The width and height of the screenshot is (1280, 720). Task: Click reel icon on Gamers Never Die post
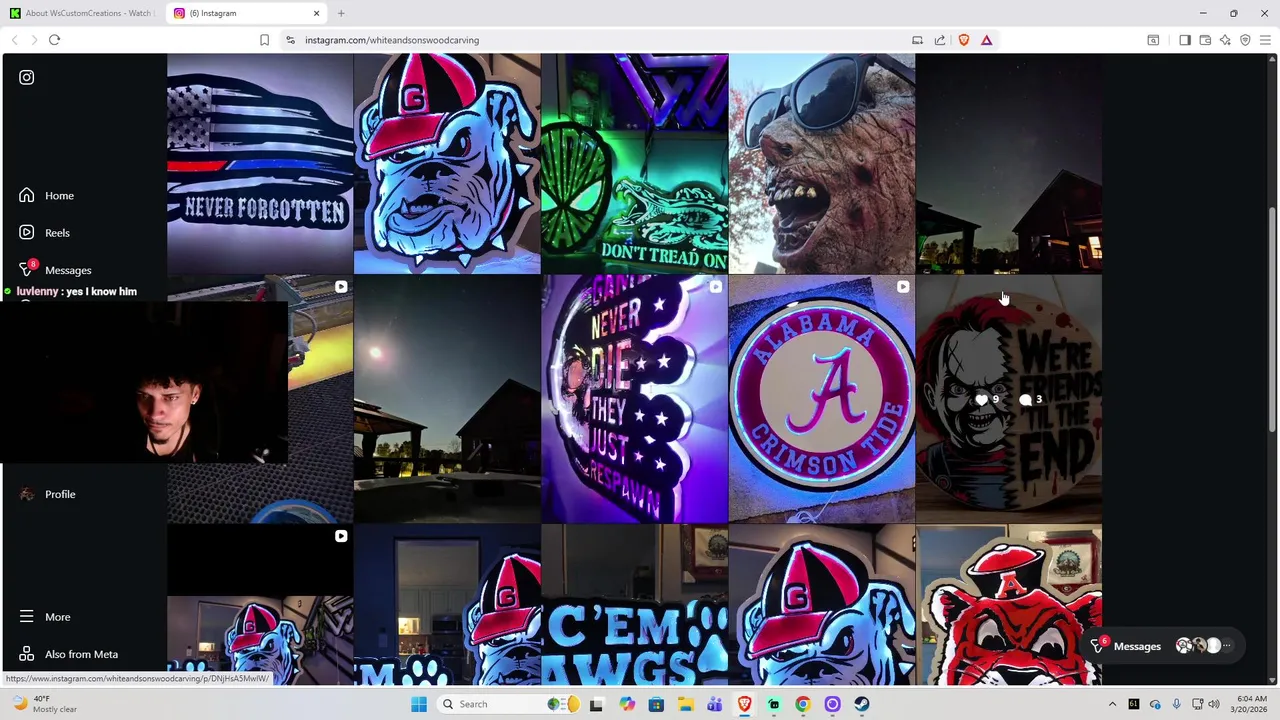pos(715,287)
